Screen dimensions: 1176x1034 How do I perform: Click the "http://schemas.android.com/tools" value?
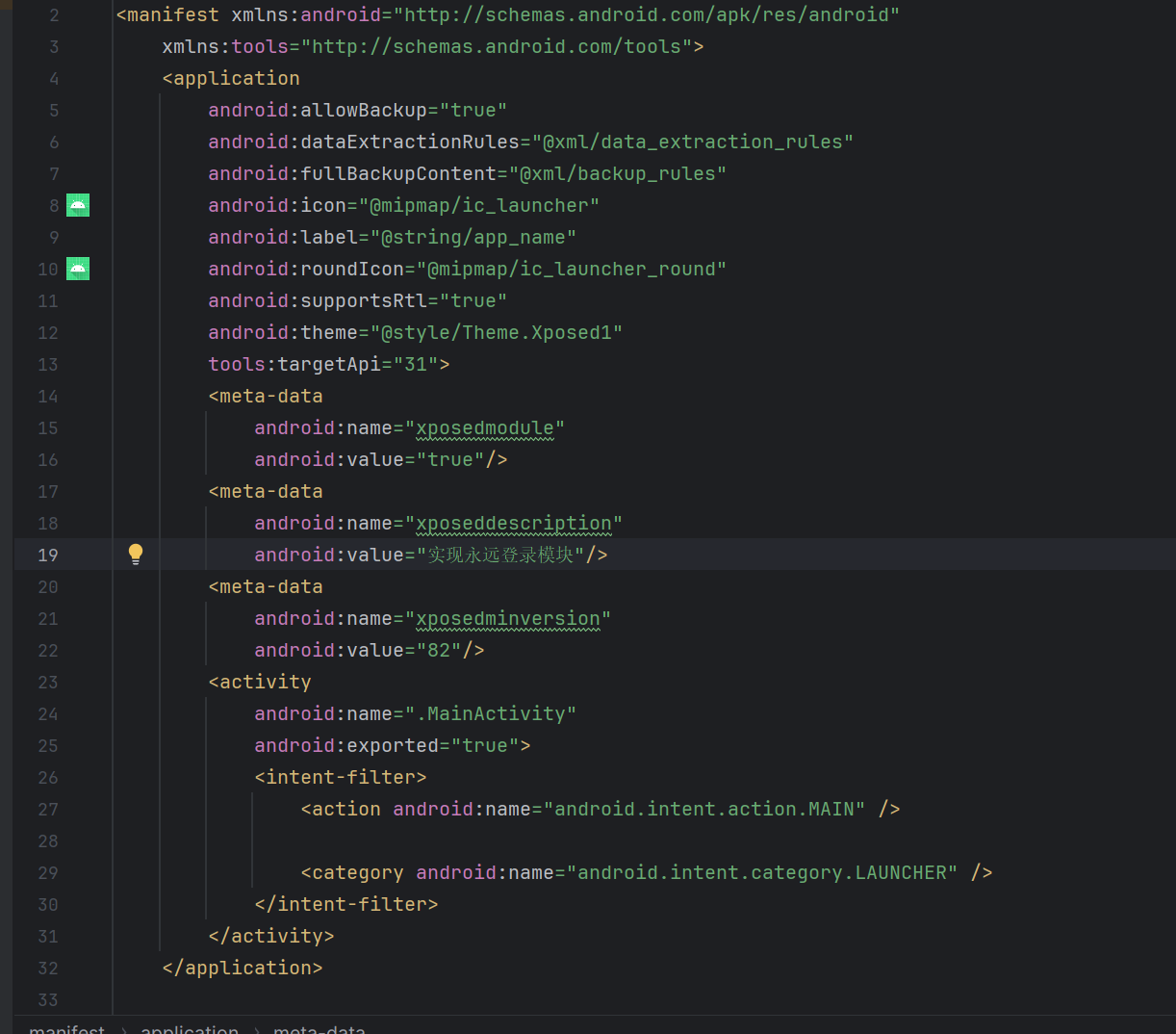pos(497,47)
